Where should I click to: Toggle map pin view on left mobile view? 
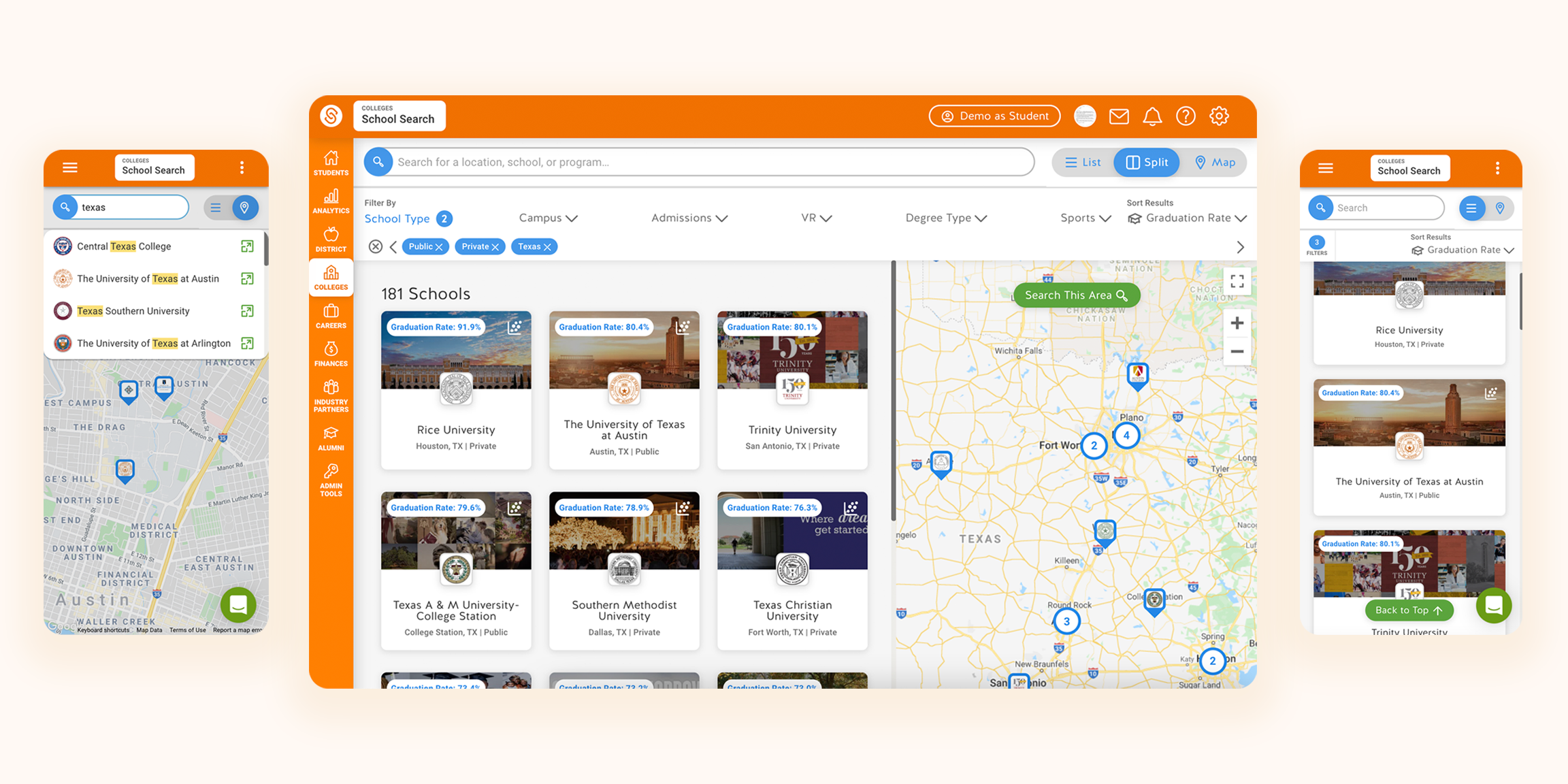(x=244, y=208)
